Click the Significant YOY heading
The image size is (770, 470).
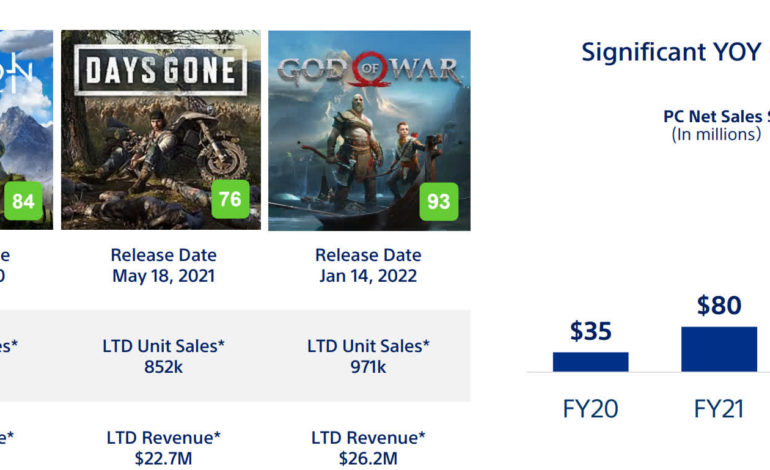[672, 52]
